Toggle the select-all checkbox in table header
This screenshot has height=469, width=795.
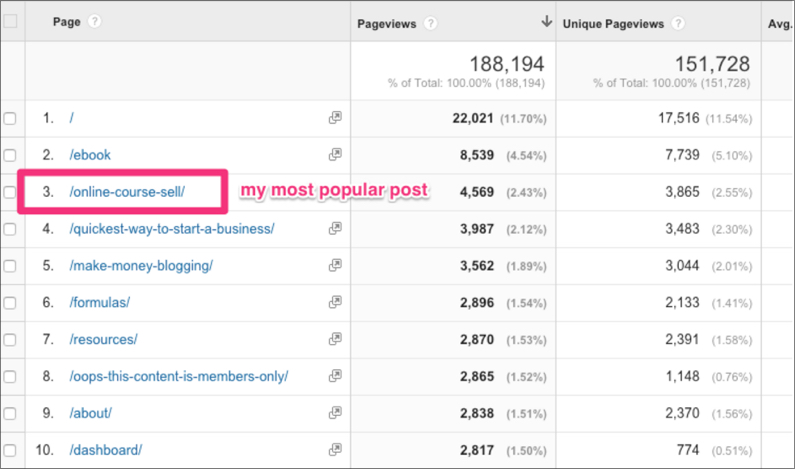pyautogui.click(x=10, y=21)
